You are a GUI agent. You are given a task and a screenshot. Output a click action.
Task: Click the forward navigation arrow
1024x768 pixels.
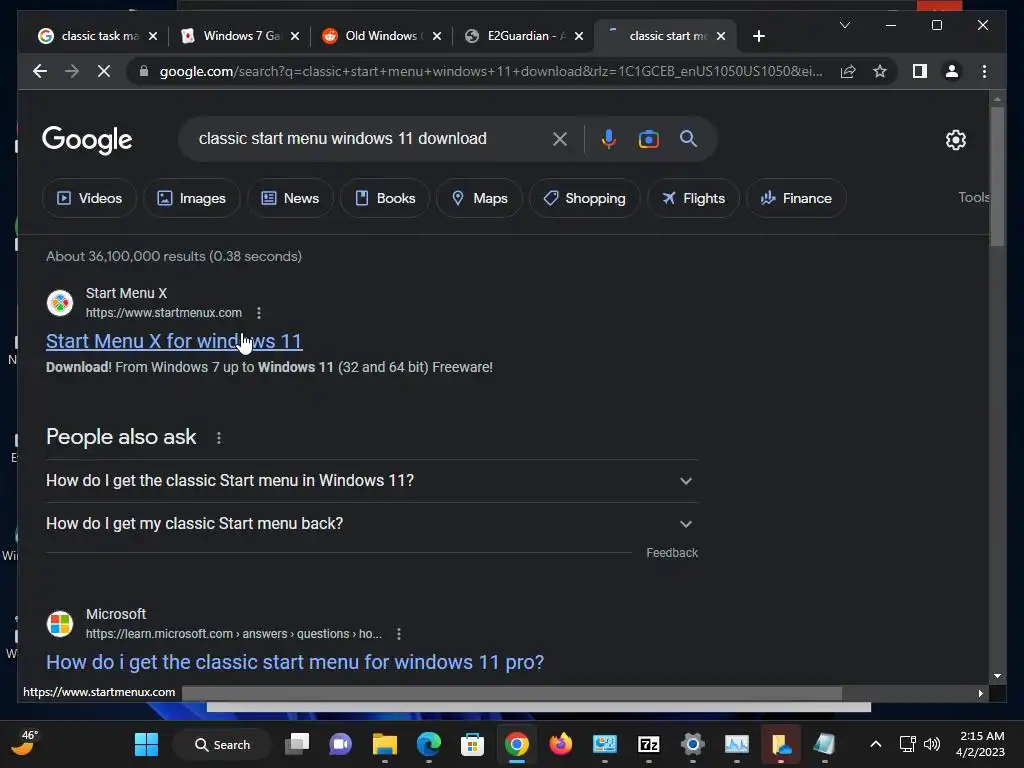click(x=72, y=71)
